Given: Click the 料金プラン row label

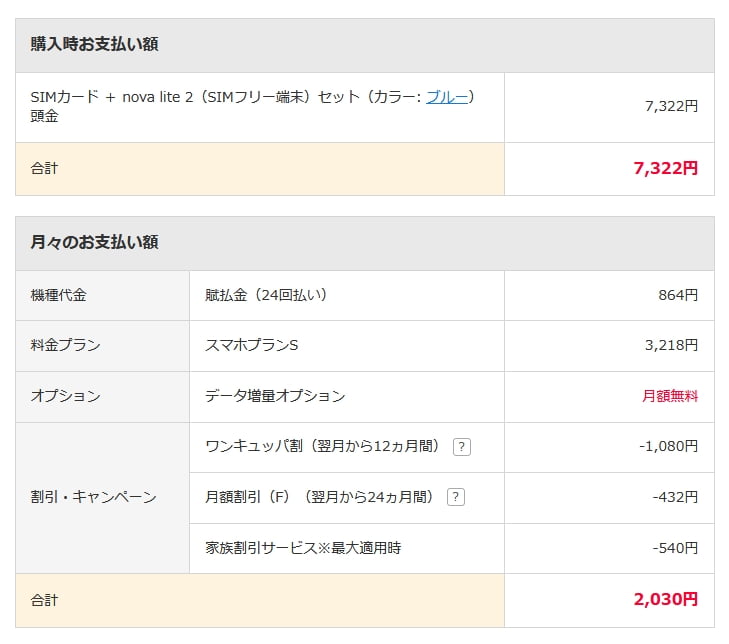Looking at the screenshot, I should [66, 345].
